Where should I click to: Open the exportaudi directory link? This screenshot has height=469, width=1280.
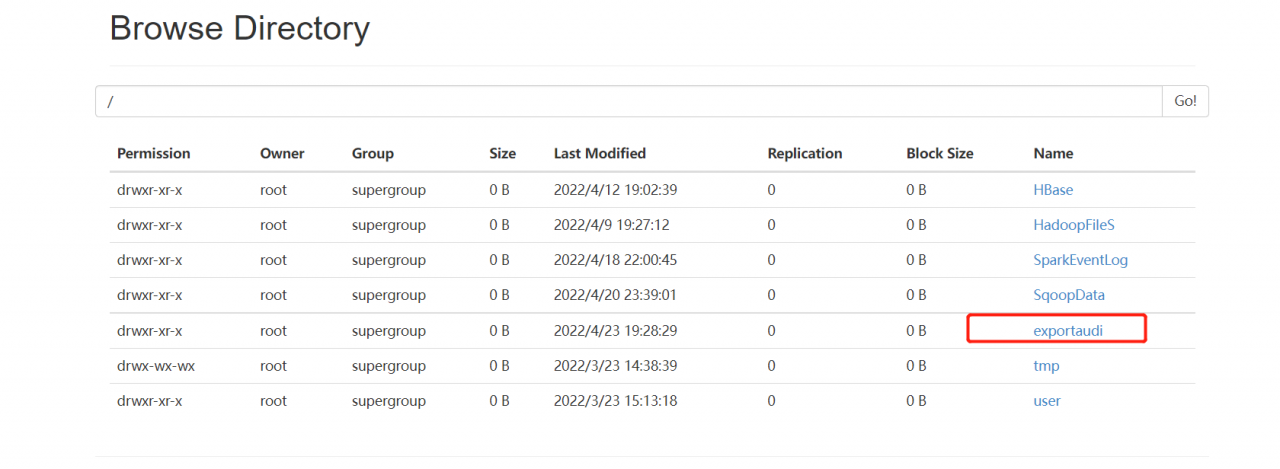[x=1067, y=330]
